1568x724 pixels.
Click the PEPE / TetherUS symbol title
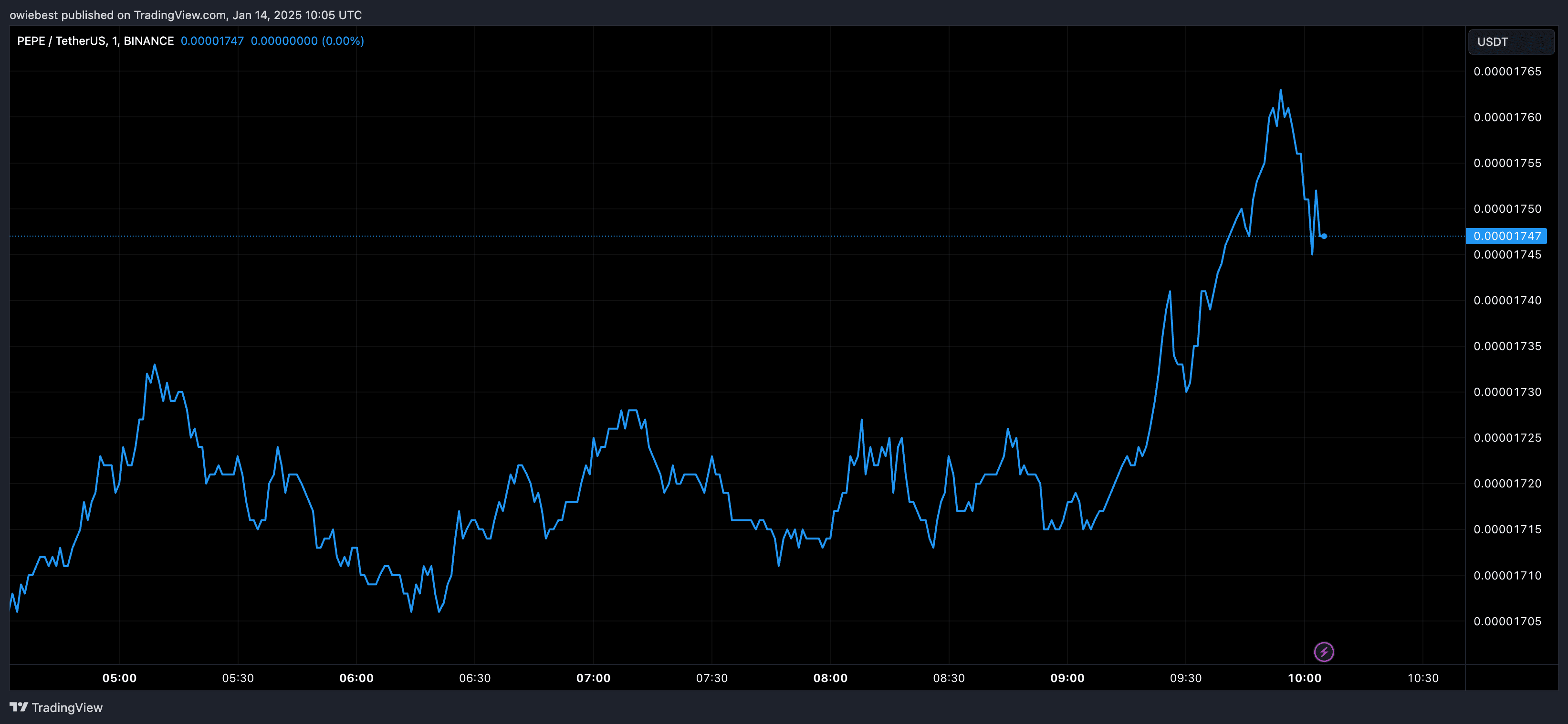(95, 41)
